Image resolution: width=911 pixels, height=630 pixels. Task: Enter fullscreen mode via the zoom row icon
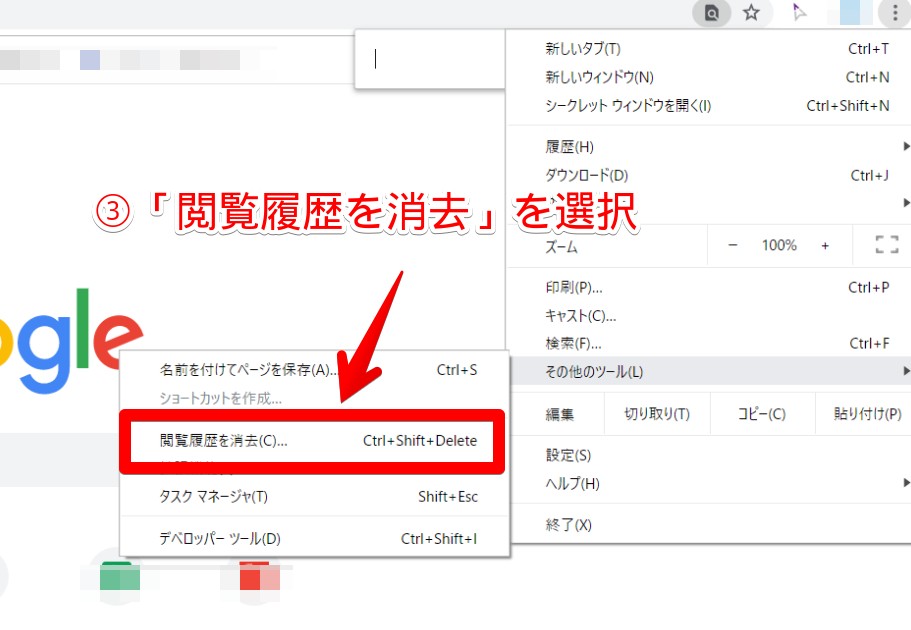click(886, 245)
